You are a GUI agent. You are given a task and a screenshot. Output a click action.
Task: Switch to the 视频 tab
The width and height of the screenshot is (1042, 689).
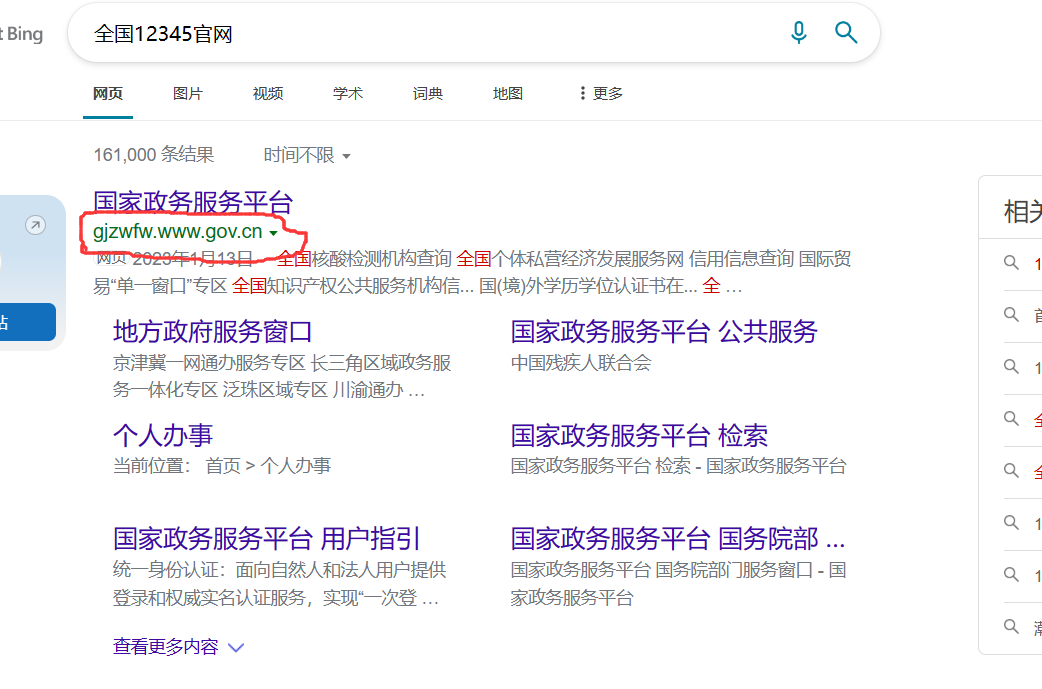pos(268,94)
